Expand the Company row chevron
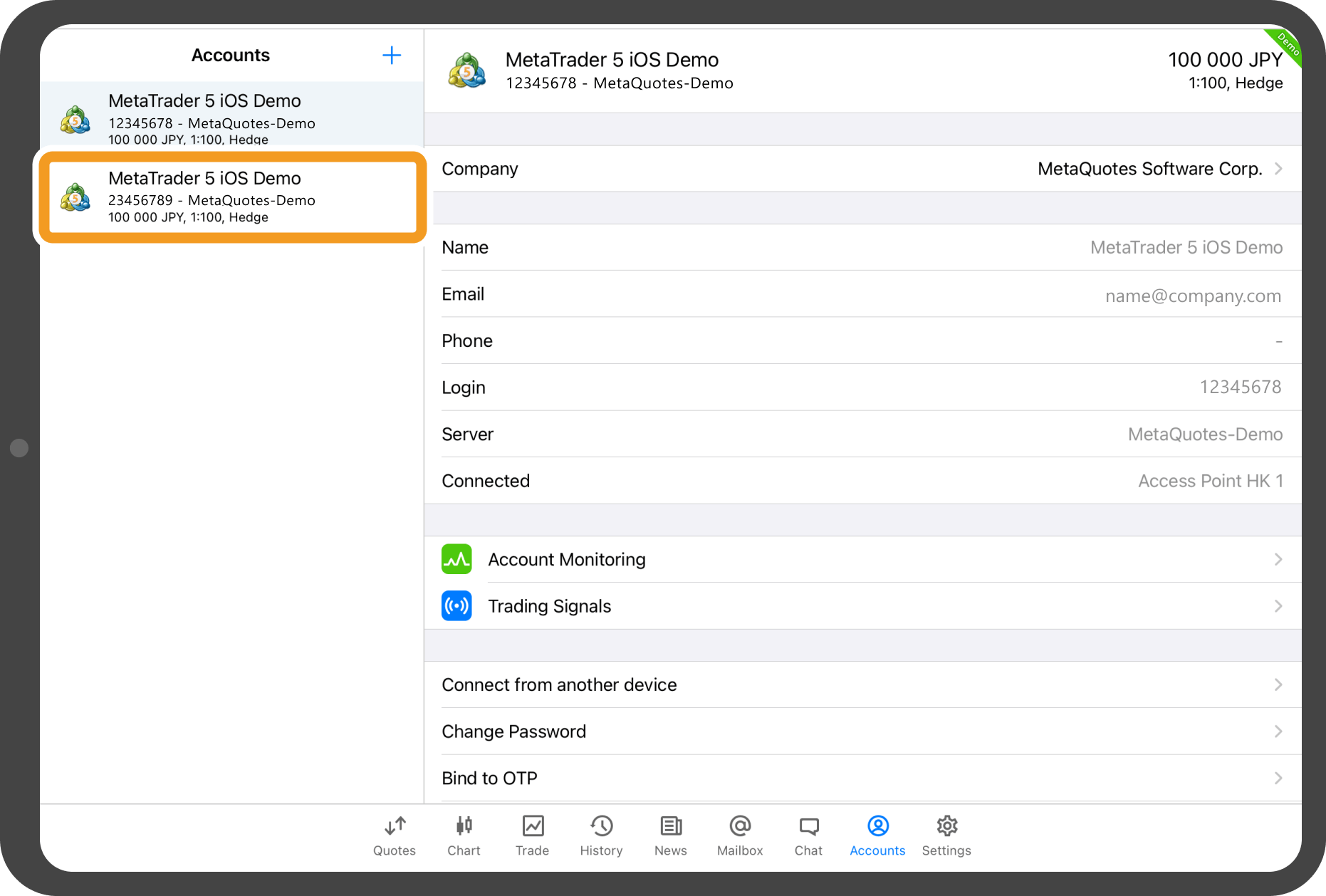 1278,169
